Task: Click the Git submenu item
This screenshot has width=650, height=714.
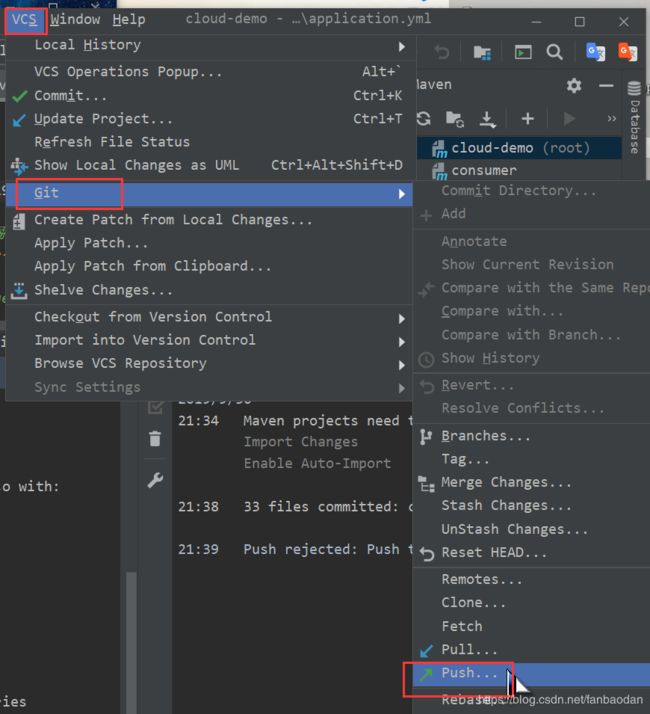Action: click(209, 194)
